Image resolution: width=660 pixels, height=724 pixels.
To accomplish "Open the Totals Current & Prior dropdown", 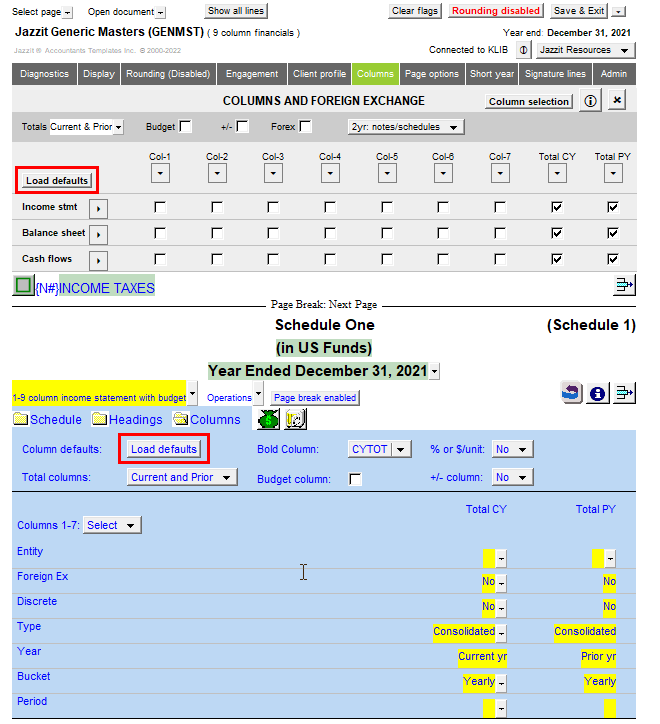I will [119, 127].
